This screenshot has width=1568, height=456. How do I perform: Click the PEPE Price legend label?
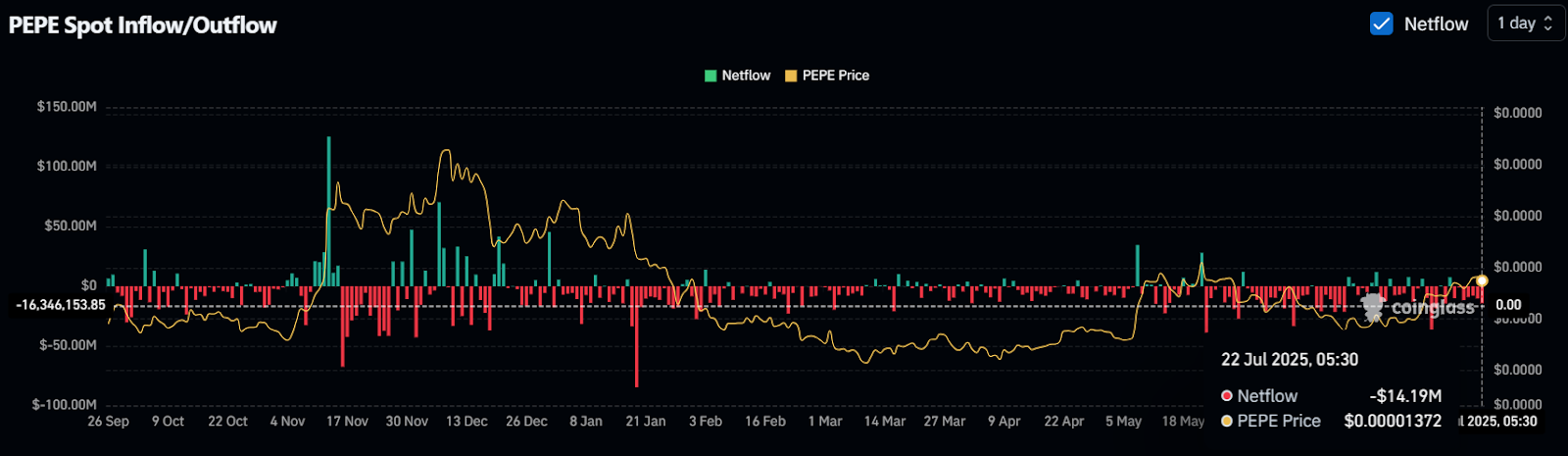click(x=836, y=76)
